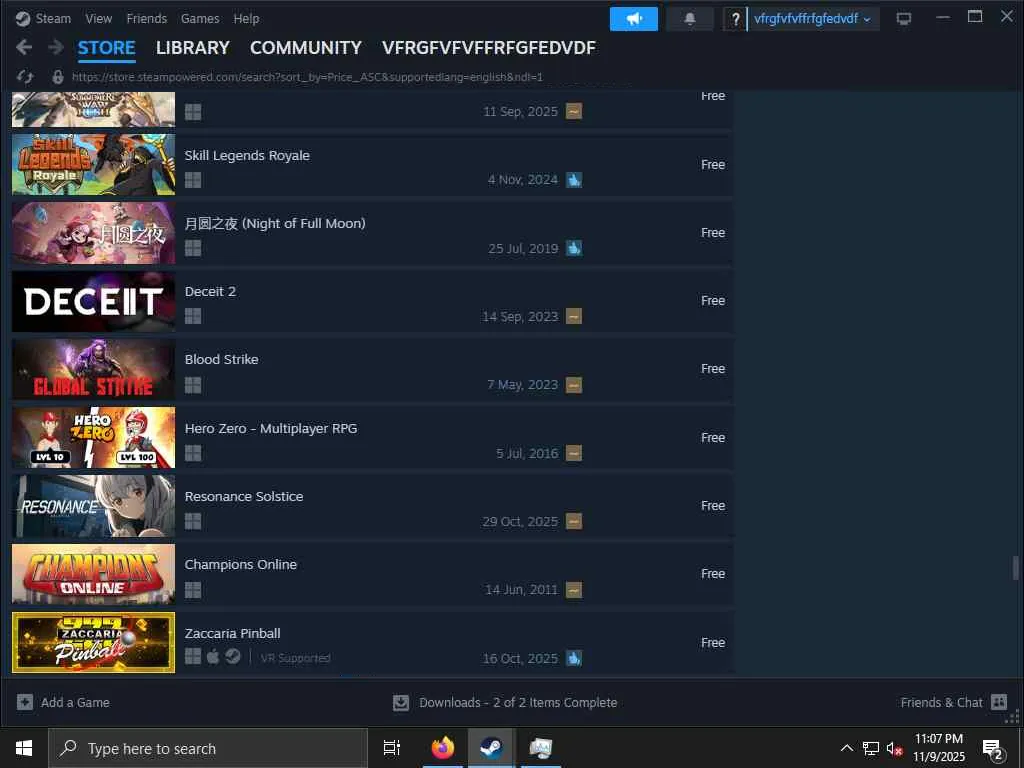Click the Hero Zero thumbnail
Viewport: 1024px width, 768px height.
93,438
